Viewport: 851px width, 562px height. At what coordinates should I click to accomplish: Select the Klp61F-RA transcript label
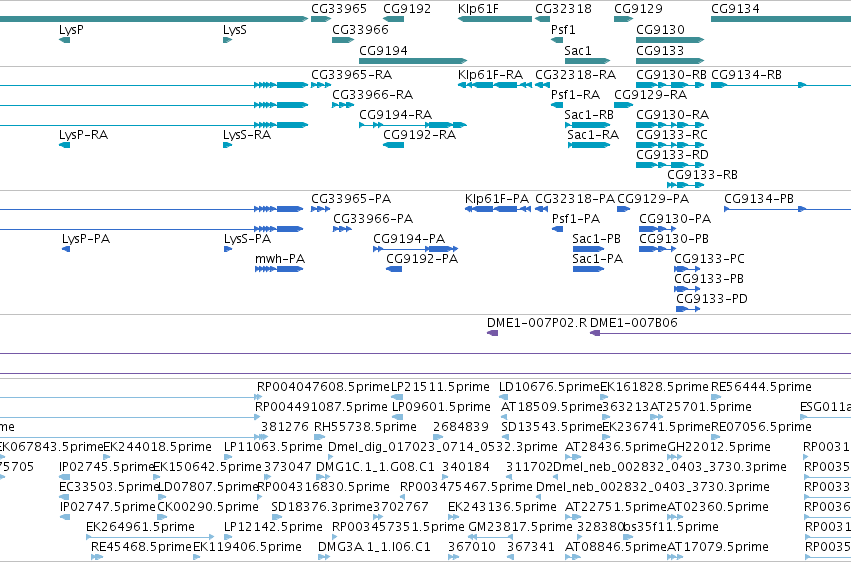click(491, 75)
